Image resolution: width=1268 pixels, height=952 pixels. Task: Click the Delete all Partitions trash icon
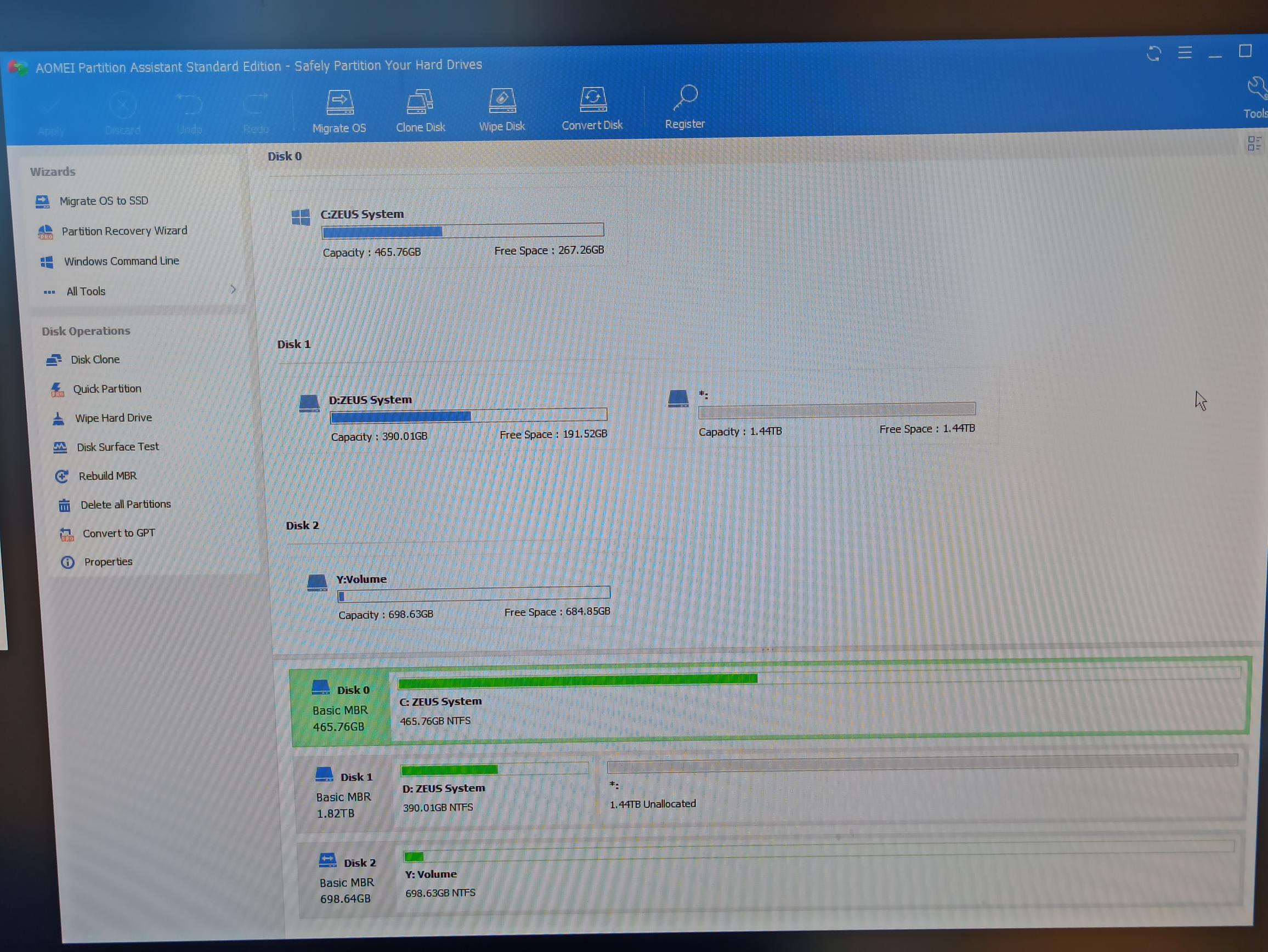tap(64, 506)
